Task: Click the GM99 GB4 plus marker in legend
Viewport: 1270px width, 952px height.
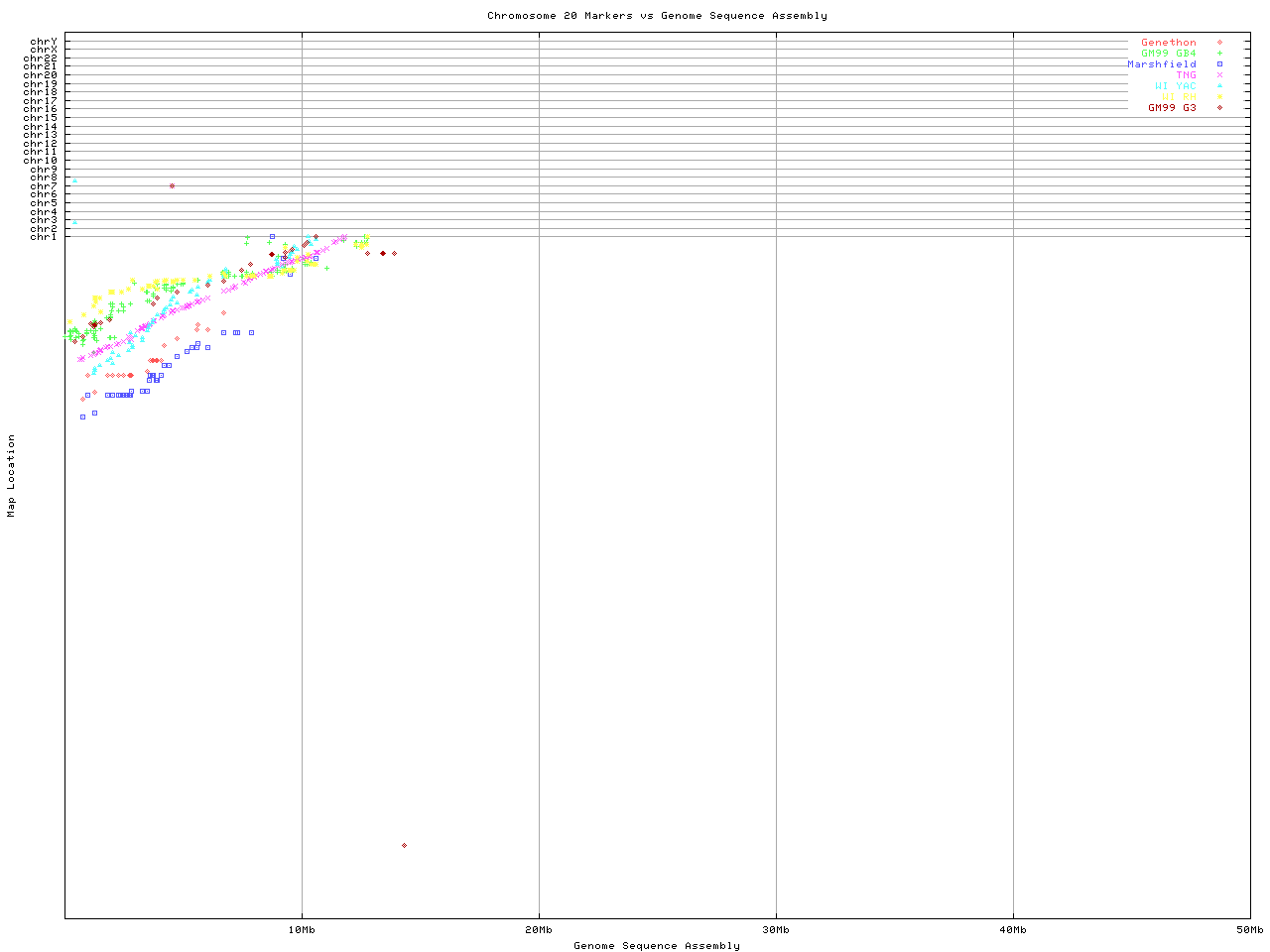Action: [1219, 54]
